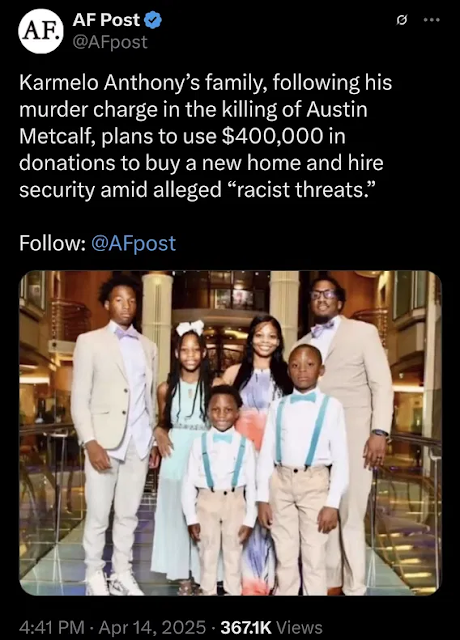
Task: Open the Grok slashed-circle icon
Action: [402, 19]
